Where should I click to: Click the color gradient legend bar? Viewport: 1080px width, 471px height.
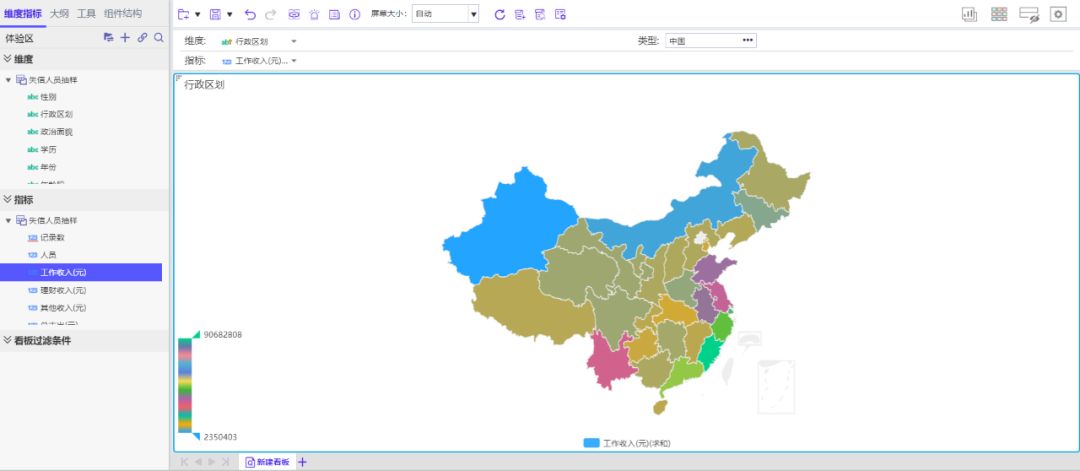click(185, 385)
